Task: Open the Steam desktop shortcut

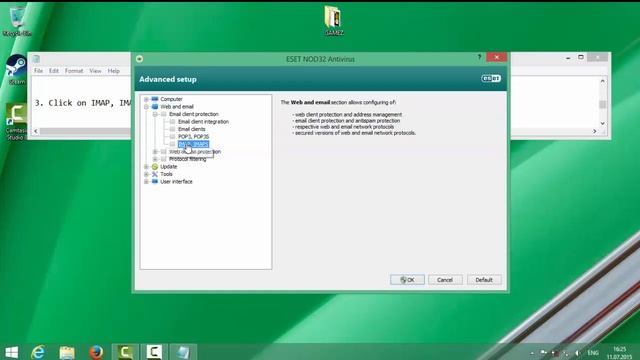Action: point(16,69)
